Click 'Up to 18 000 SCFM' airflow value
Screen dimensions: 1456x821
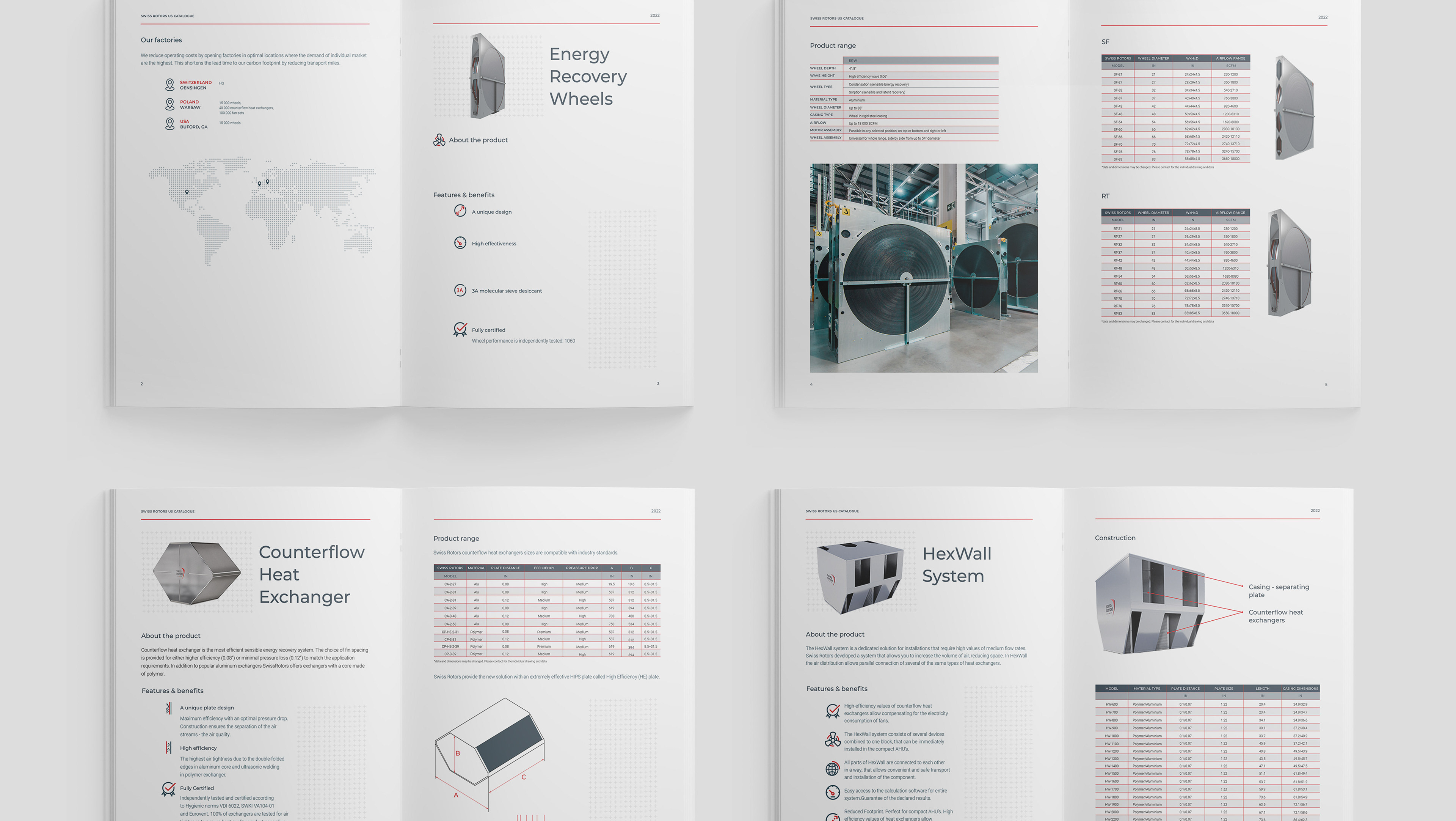[x=863, y=123]
